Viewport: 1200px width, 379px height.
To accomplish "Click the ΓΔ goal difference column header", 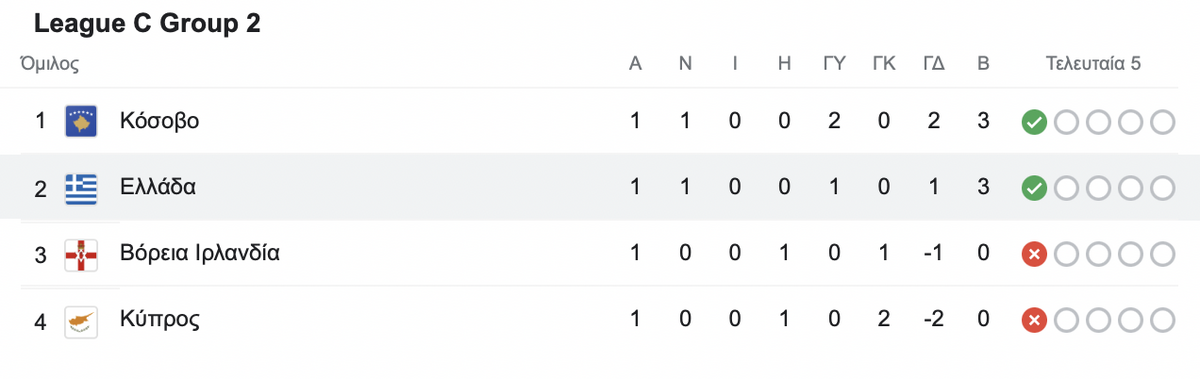I will [935, 64].
